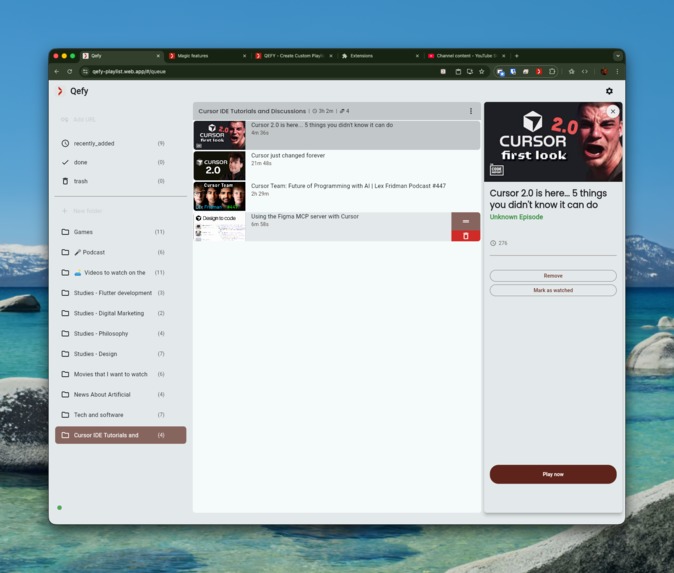
Task: Click the Cursor first look thumbnail in the list
Action: pos(220,135)
